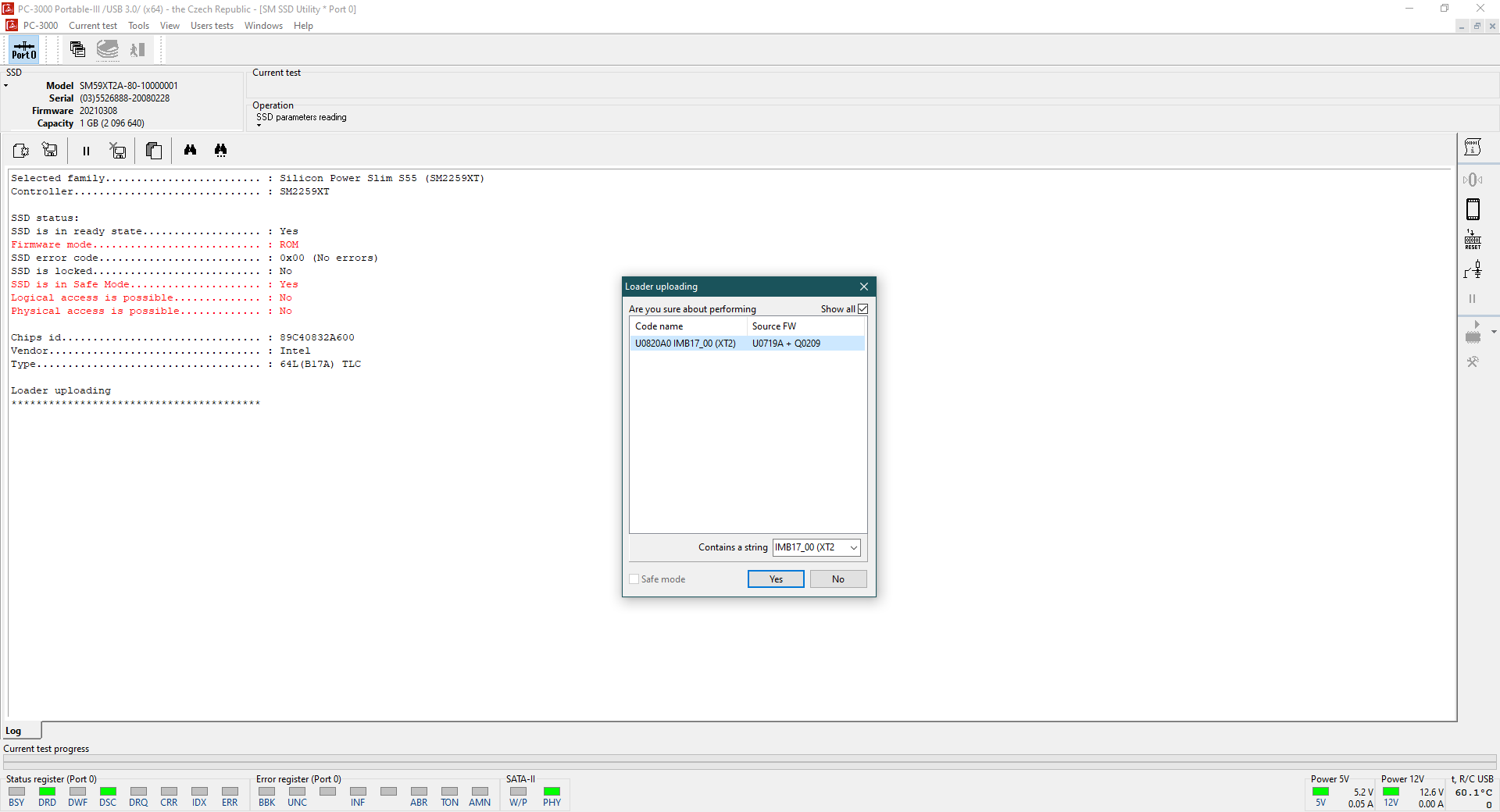Click the save log with arrow icon
The height and width of the screenshot is (812, 1500).
[50, 151]
